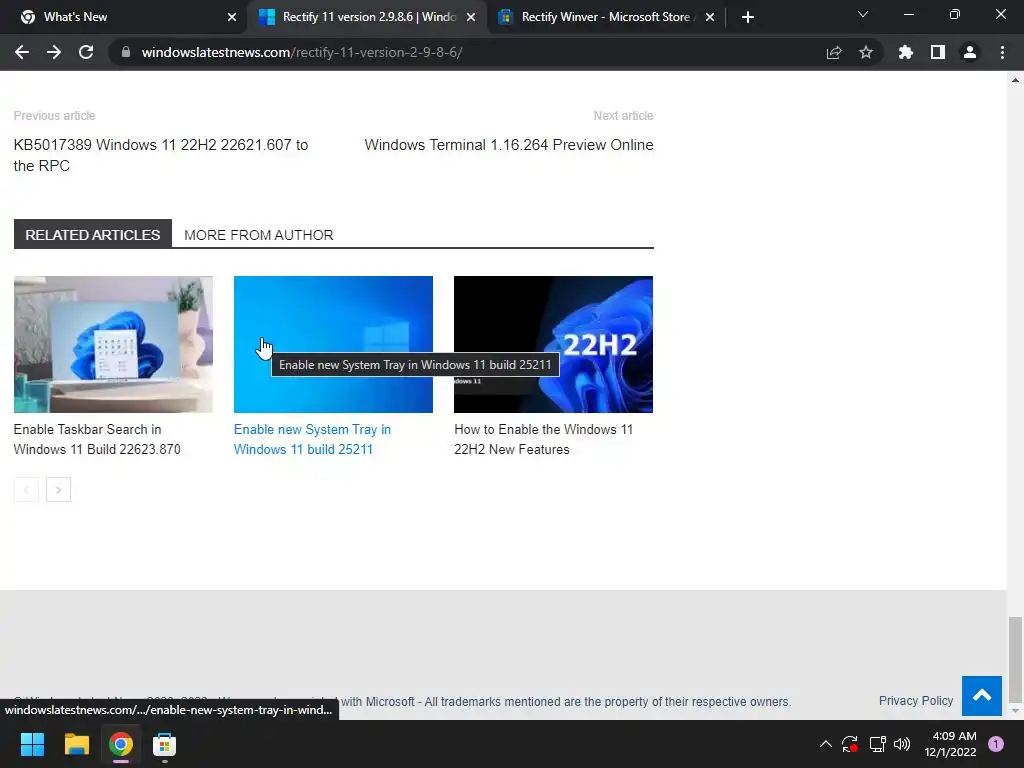Show hidden system tray icons

(825, 744)
